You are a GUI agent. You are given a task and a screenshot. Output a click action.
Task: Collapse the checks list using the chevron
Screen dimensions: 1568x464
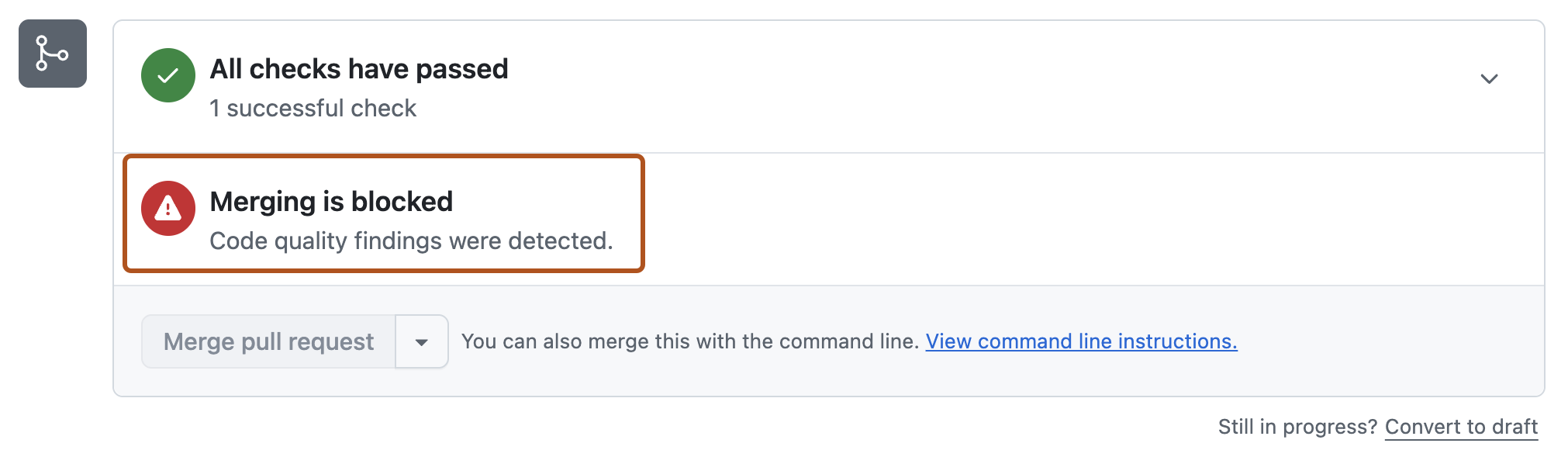pyautogui.click(x=1488, y=78)
